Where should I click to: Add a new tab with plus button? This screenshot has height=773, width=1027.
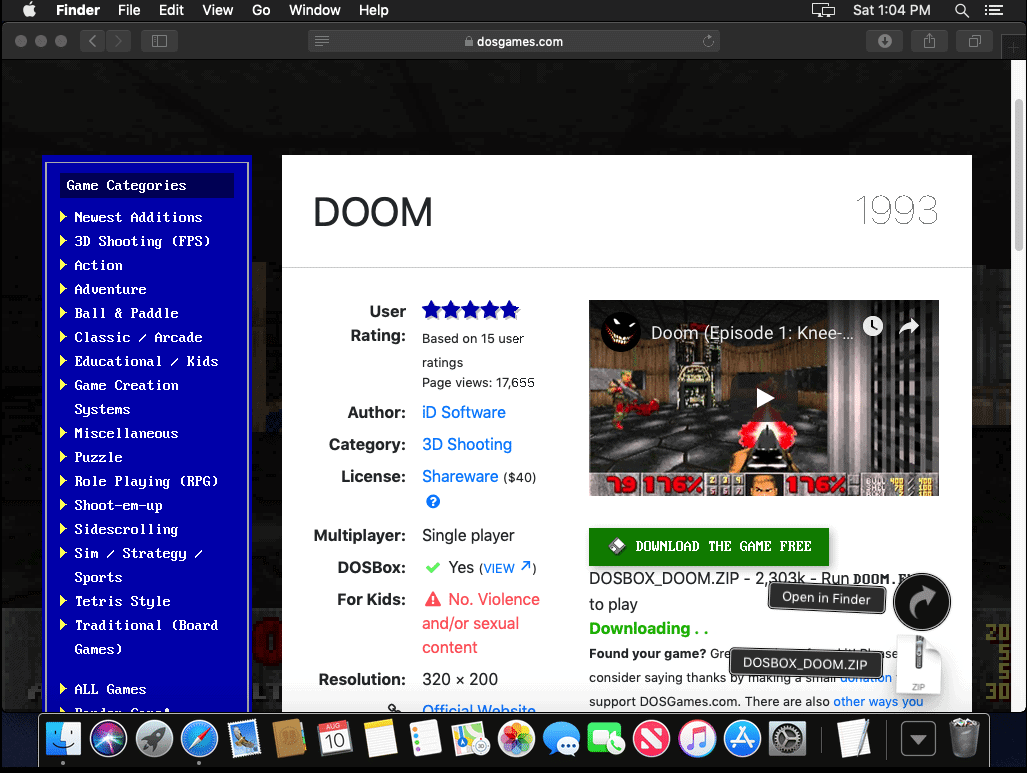point(1014,47)
